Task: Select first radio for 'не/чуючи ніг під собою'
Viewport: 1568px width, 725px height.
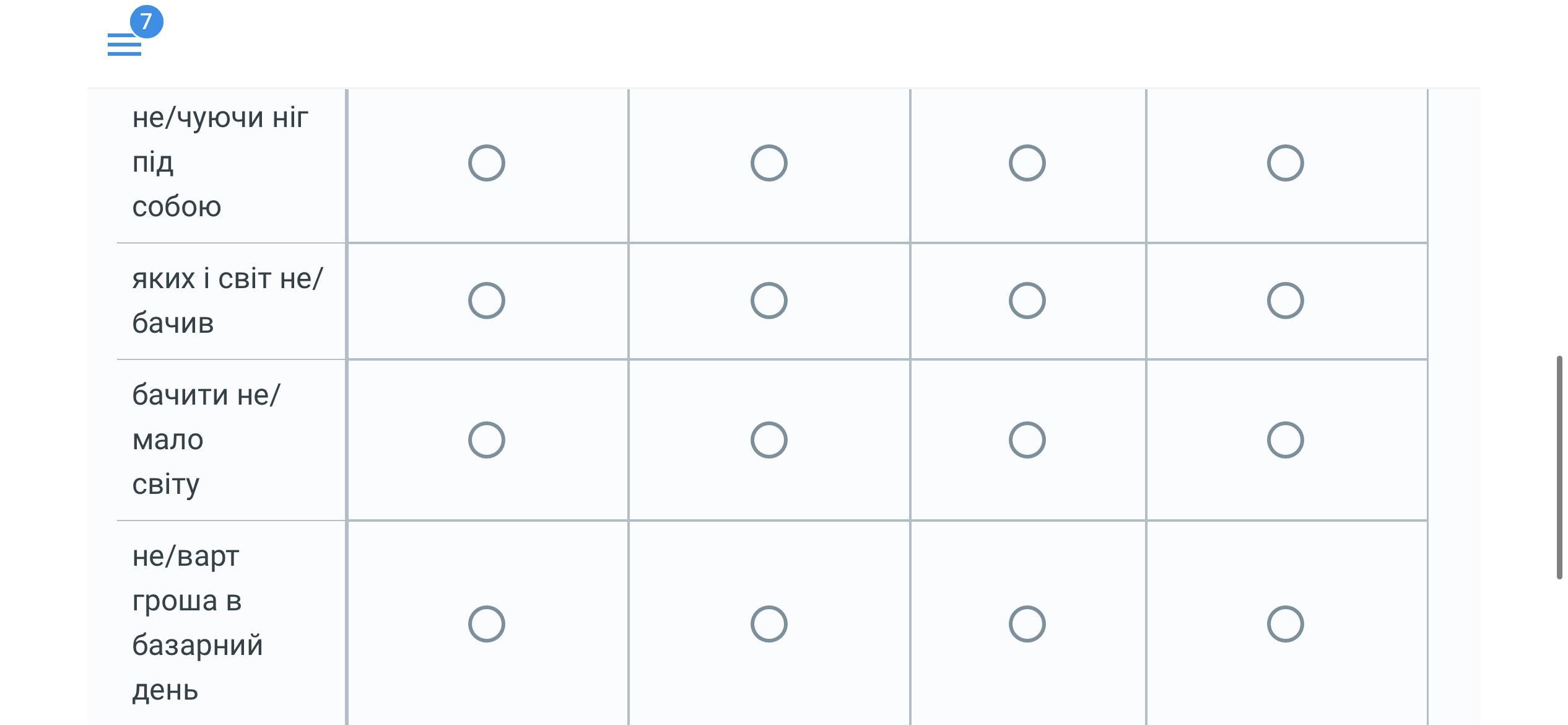Action: point(487,163)
